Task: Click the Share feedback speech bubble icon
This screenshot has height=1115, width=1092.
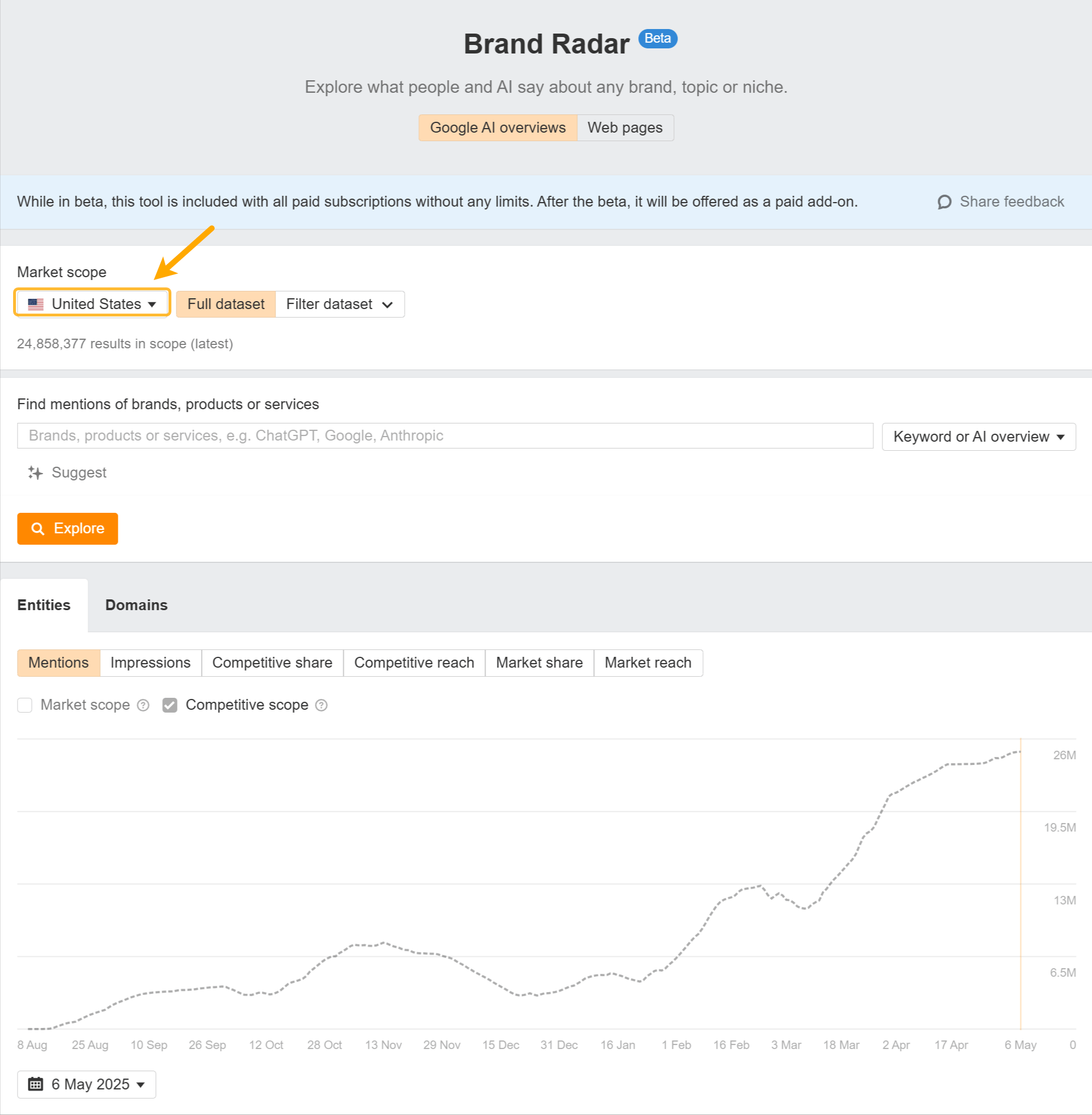Action: tap(944, 202)
